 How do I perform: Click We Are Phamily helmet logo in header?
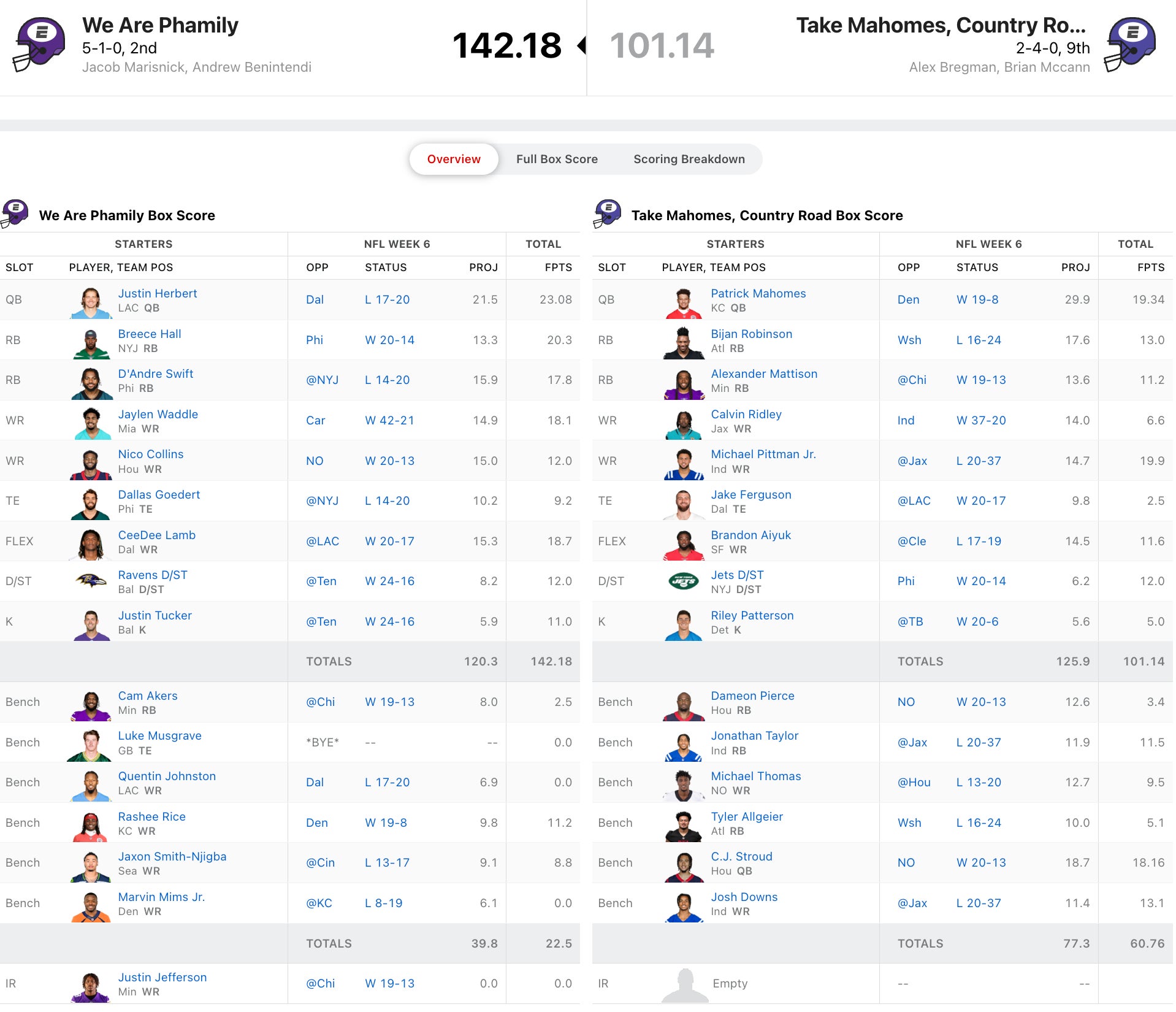coord(39,44)
